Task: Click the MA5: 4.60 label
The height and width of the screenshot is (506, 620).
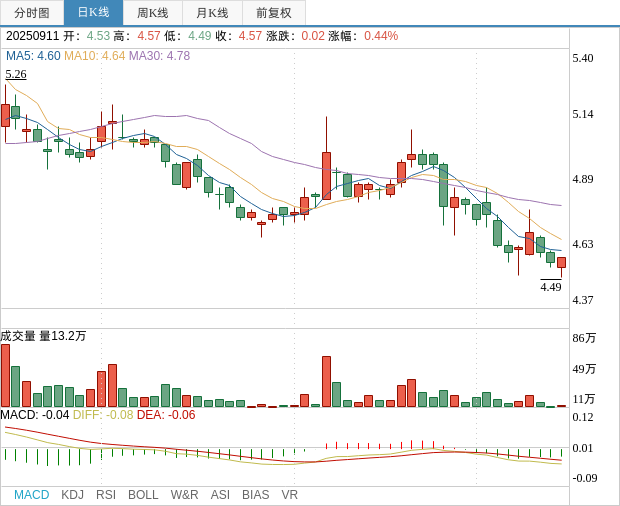Action: (x=33, y=56)
